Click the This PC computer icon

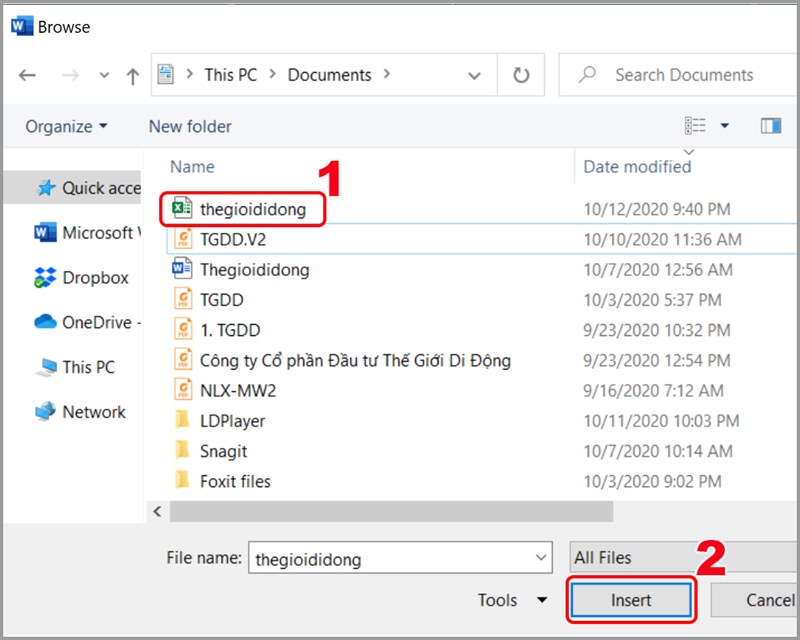point(46,367)
